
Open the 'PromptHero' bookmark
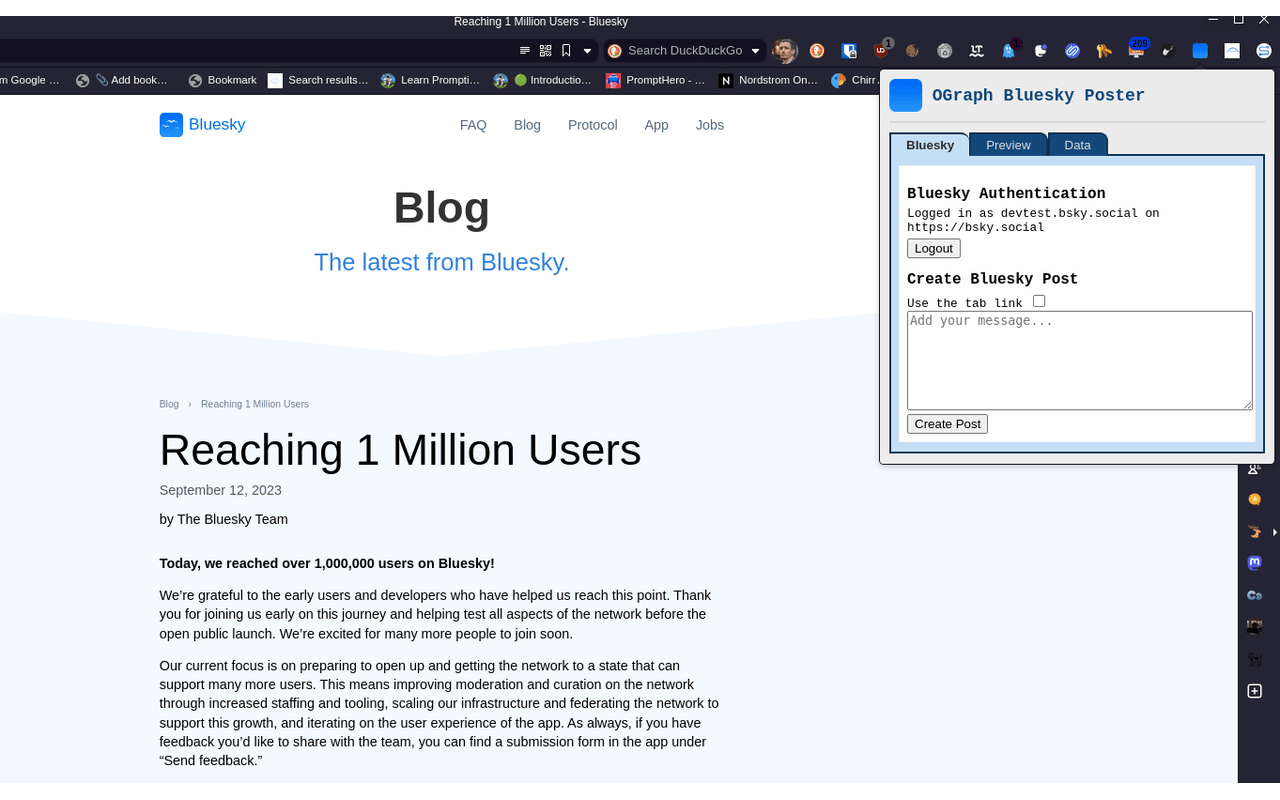pos(655,80)
